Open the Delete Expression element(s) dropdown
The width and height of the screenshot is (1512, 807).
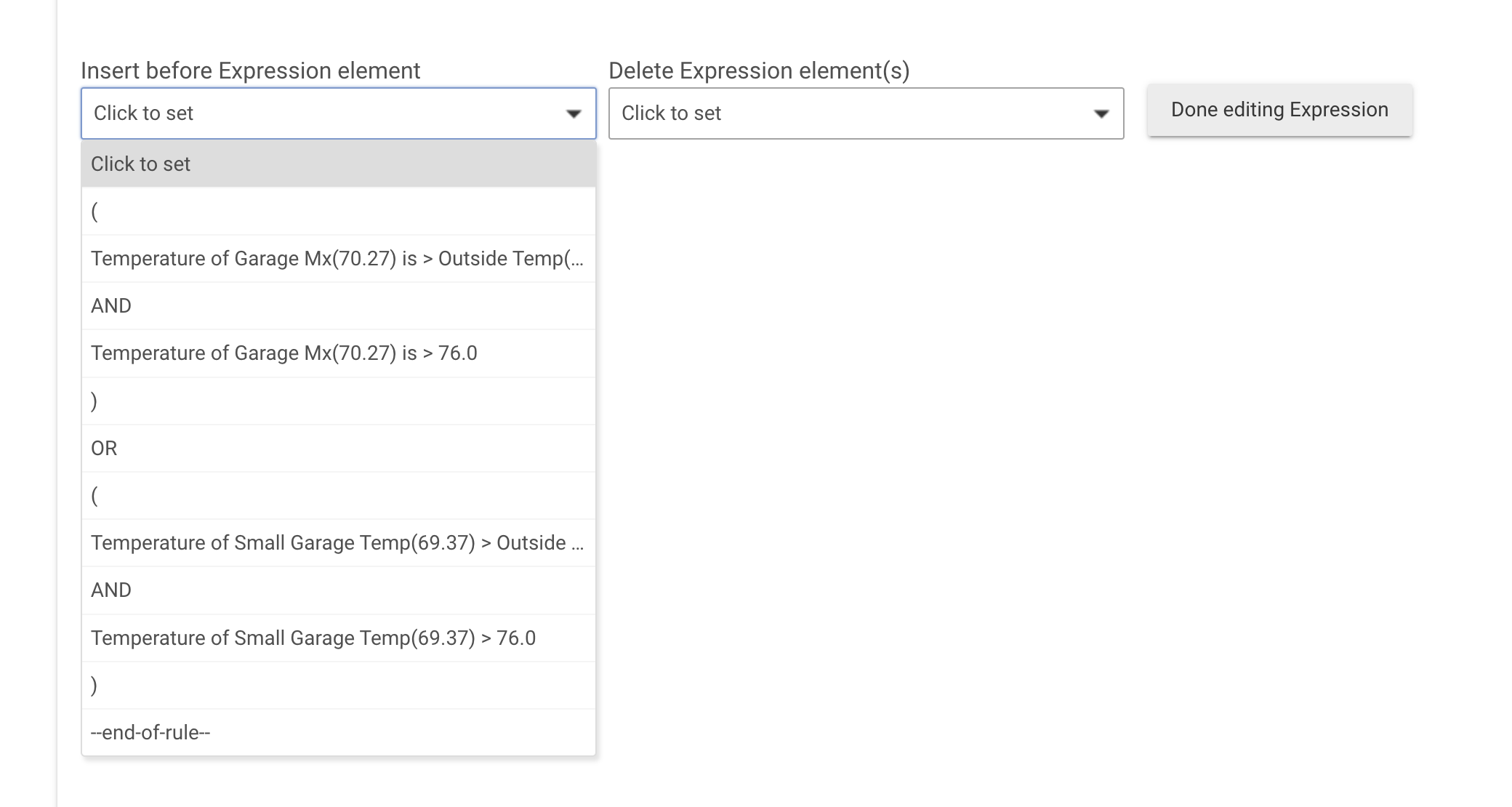866,113
